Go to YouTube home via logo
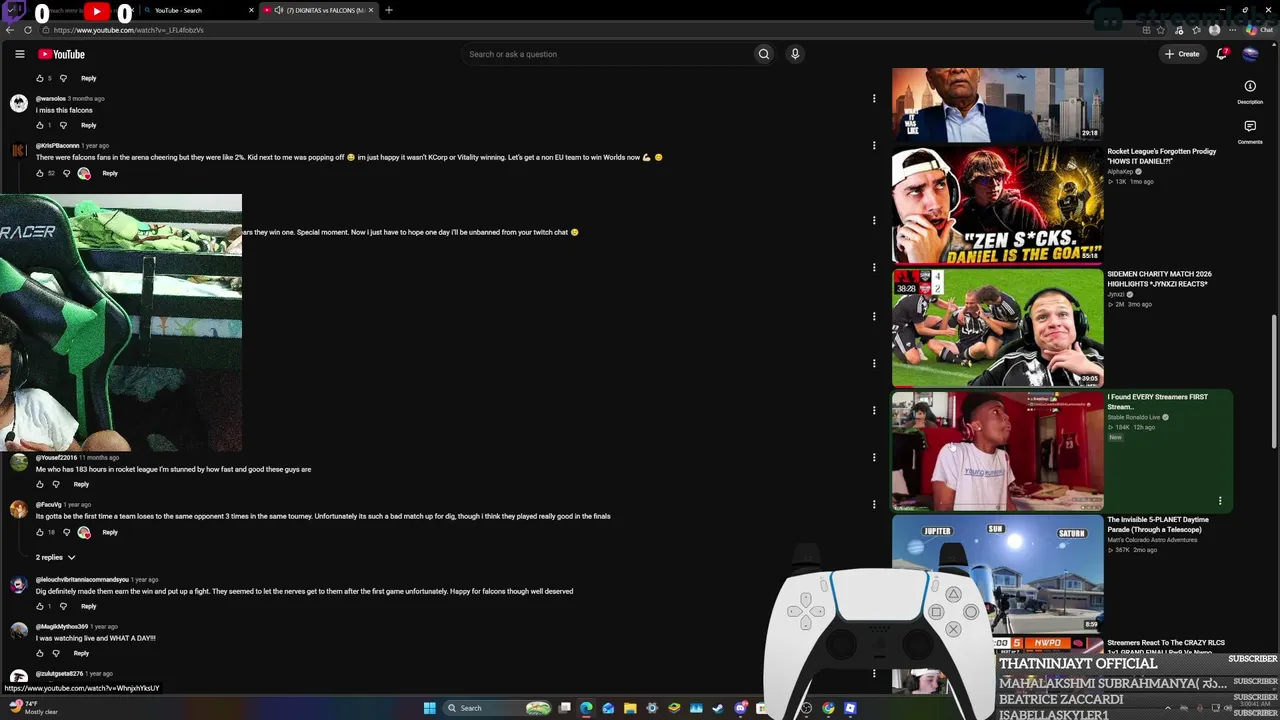 61,54
